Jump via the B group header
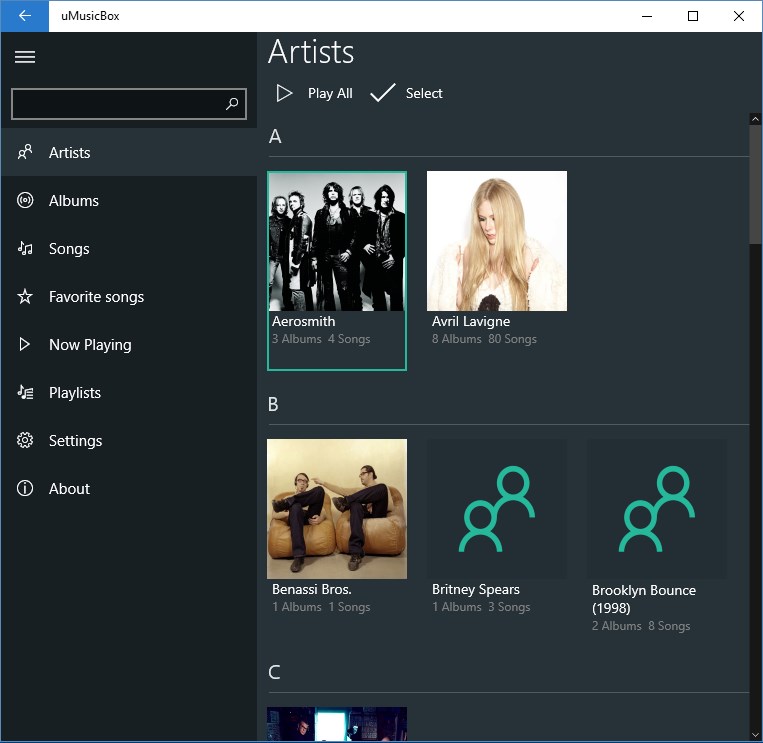 tap(273, 404)
